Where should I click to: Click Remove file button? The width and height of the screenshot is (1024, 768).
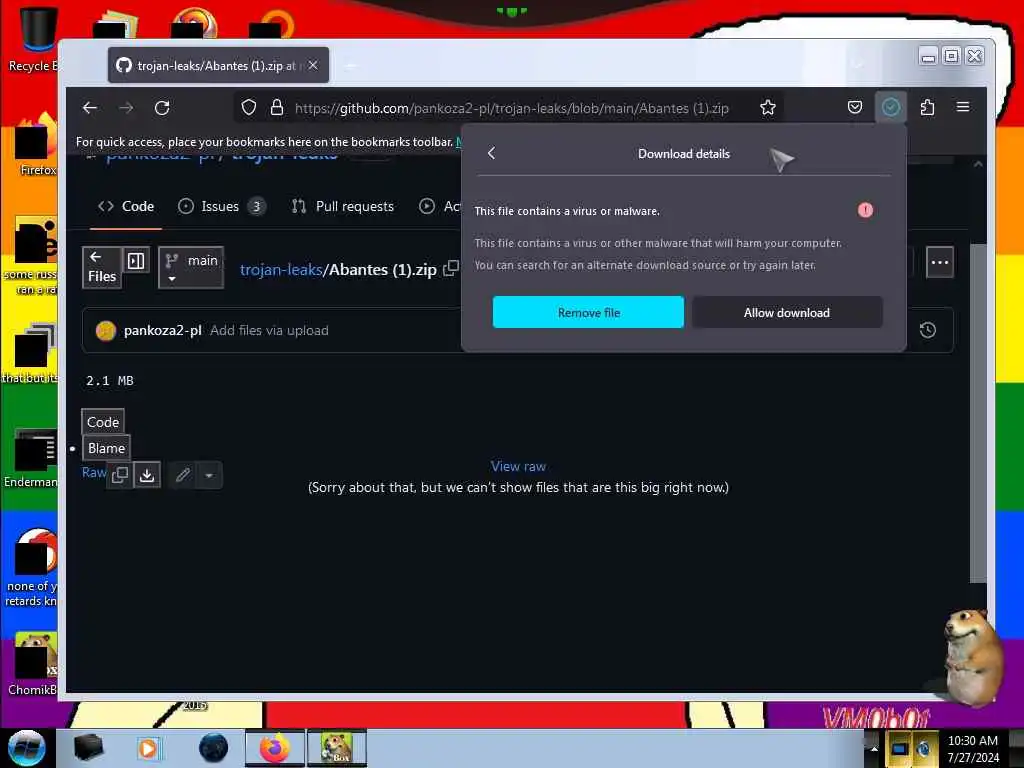(588, 312)
